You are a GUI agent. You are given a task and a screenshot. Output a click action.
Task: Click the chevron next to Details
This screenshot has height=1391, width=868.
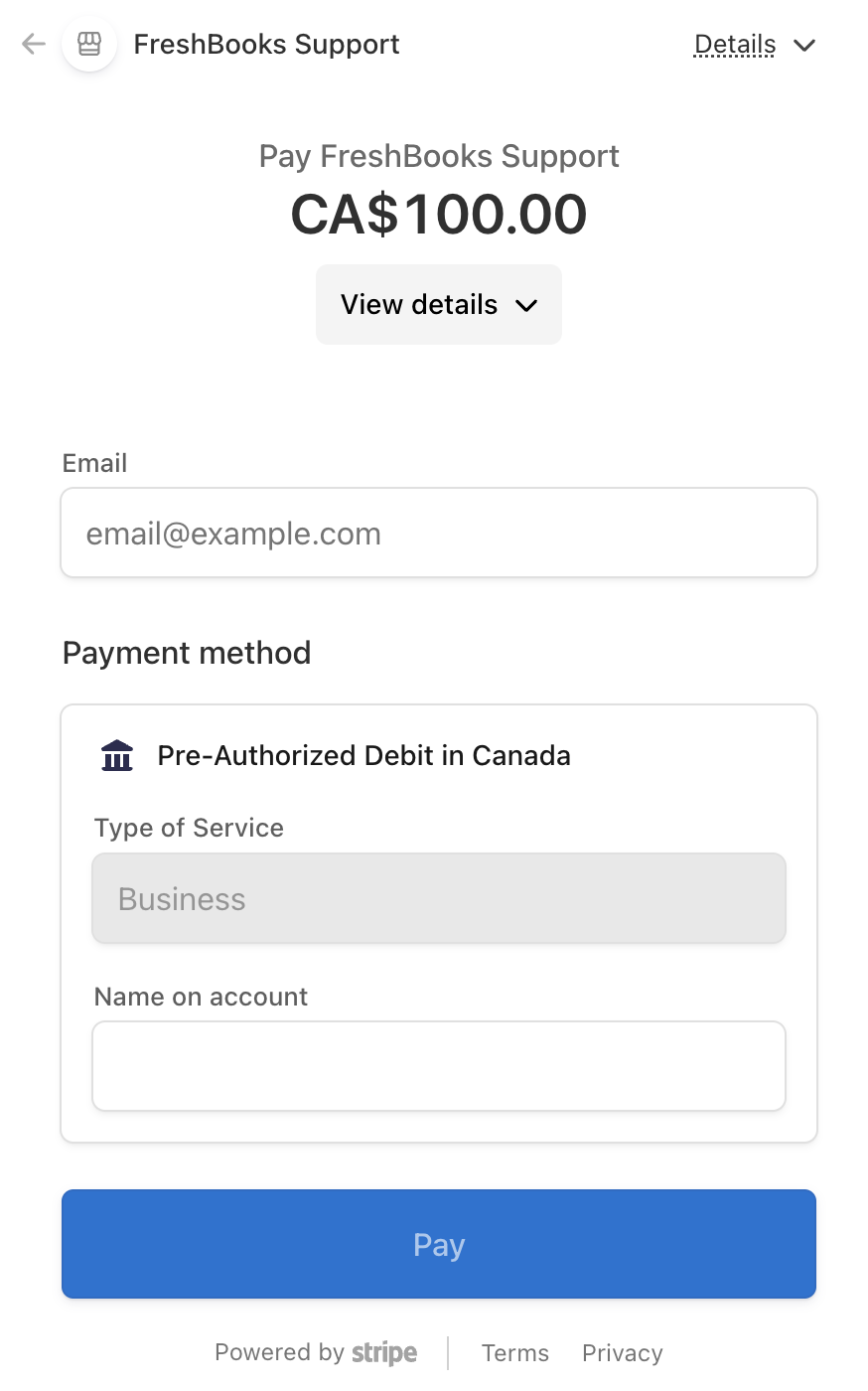click(804, 45)
